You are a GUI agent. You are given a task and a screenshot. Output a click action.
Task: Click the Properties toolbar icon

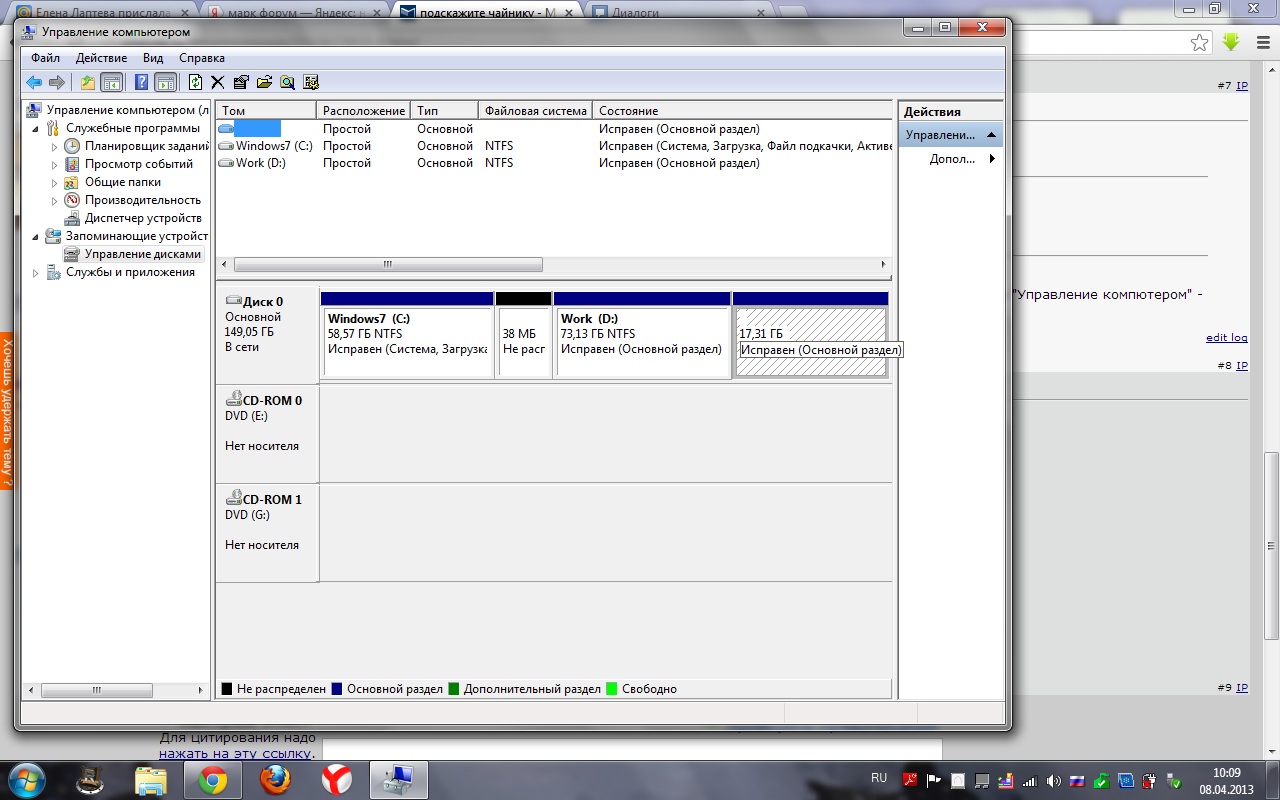tap(241, 83)
